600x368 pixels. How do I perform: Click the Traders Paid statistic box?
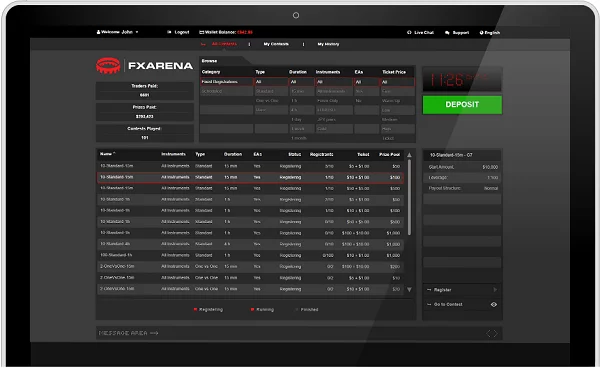click(145, 91)
